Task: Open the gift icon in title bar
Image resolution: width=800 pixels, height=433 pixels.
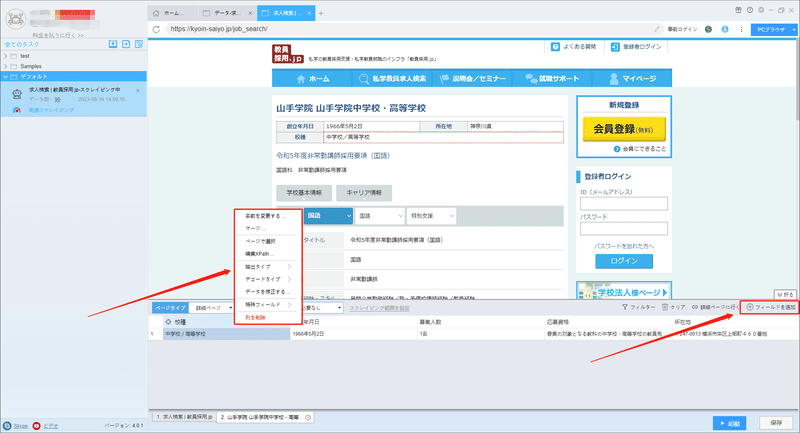Action: coord(738,10)
